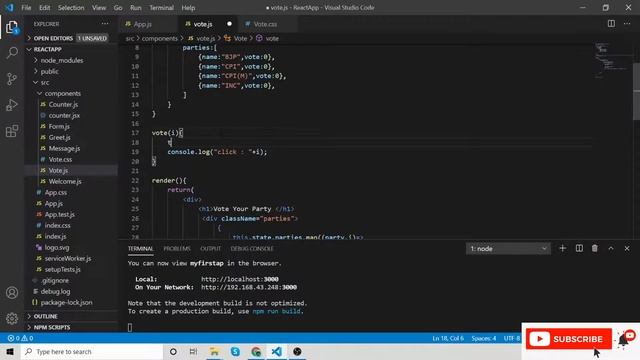Open serviceWorker.js in explorer
Image resolution: width=640 pixels, height=360 pixels.
click(68, 258)
